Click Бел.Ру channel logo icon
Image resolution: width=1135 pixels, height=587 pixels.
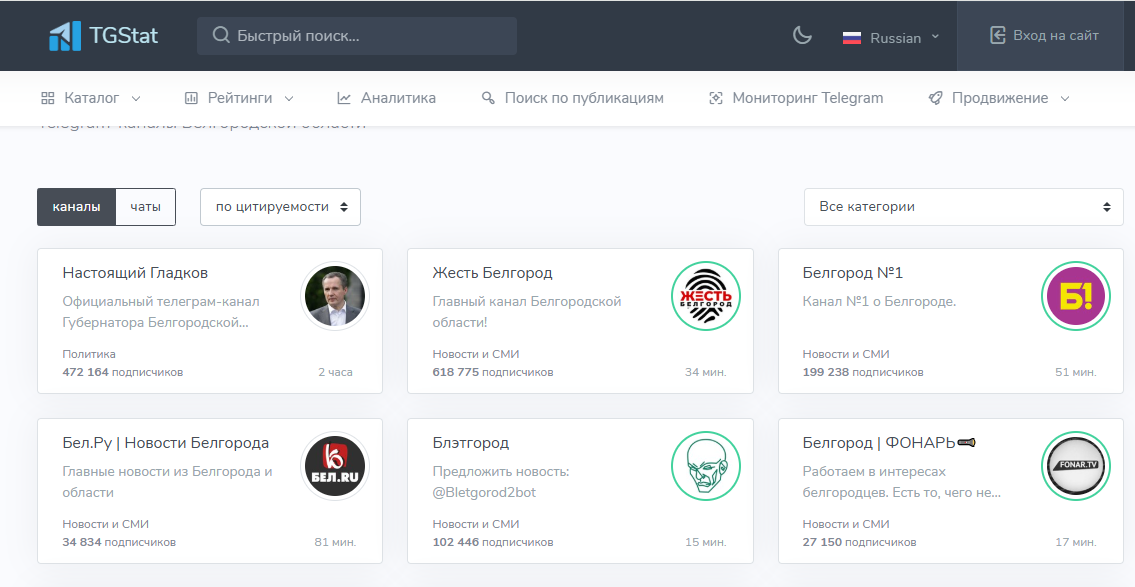(x=335, y=466)
